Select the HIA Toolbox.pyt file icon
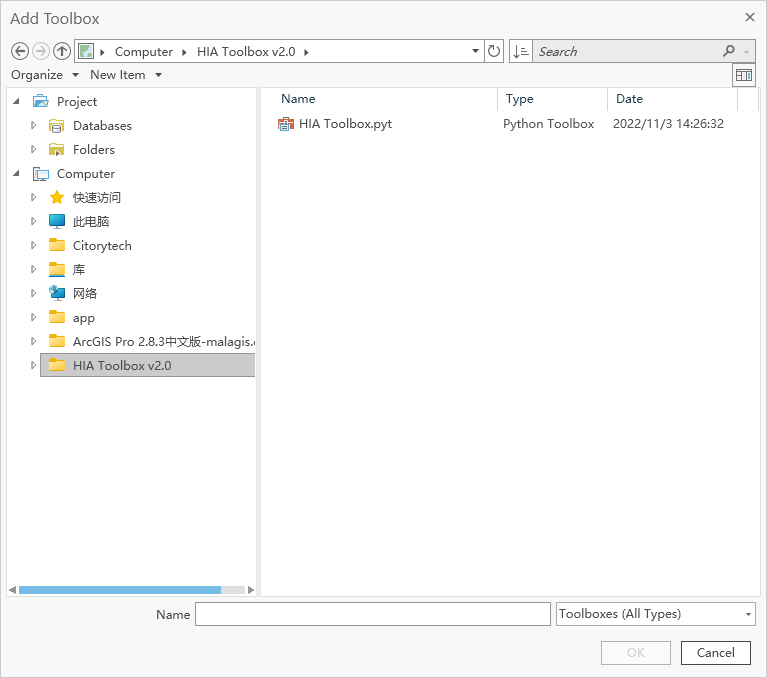The width and height of the screenshot is (767, 678). pyautogui.click(x=286, y=124)
